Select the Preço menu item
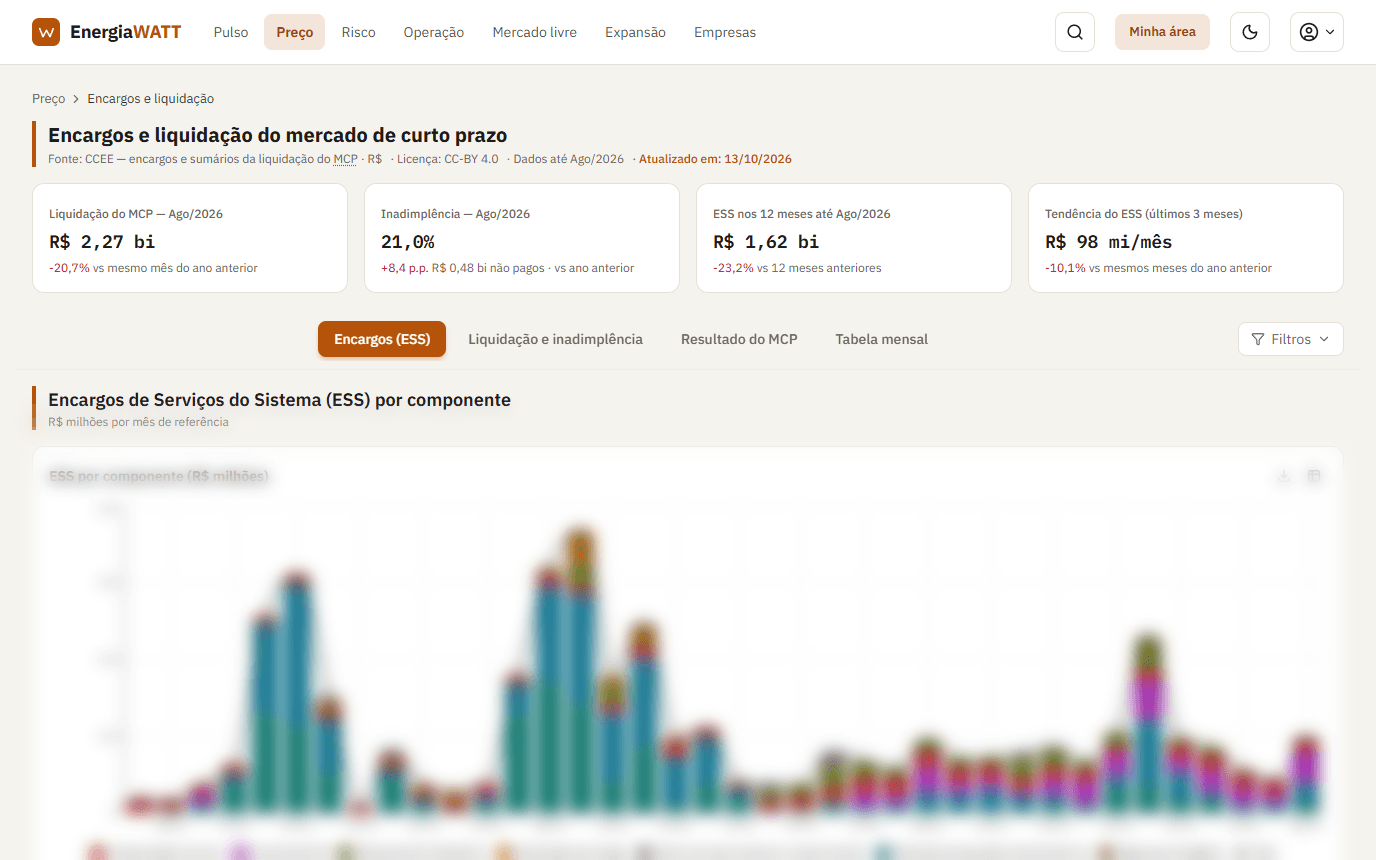 (x=295, y=32)
